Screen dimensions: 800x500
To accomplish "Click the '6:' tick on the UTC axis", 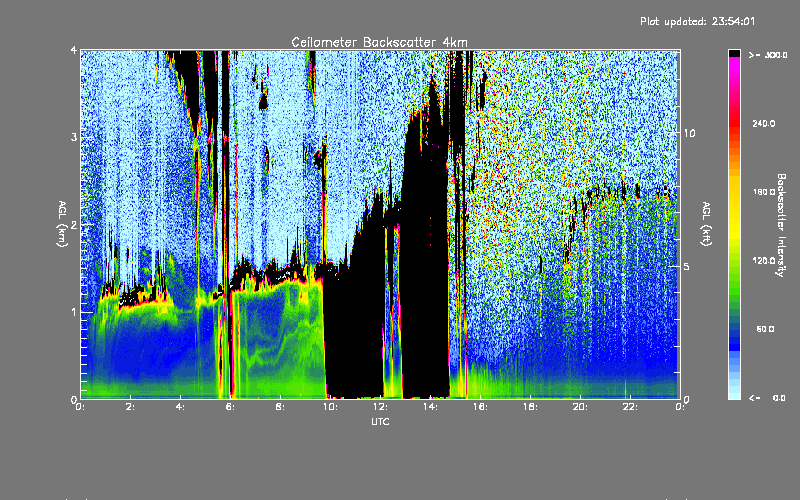I will pyautogui.click(x=231, y=407).
